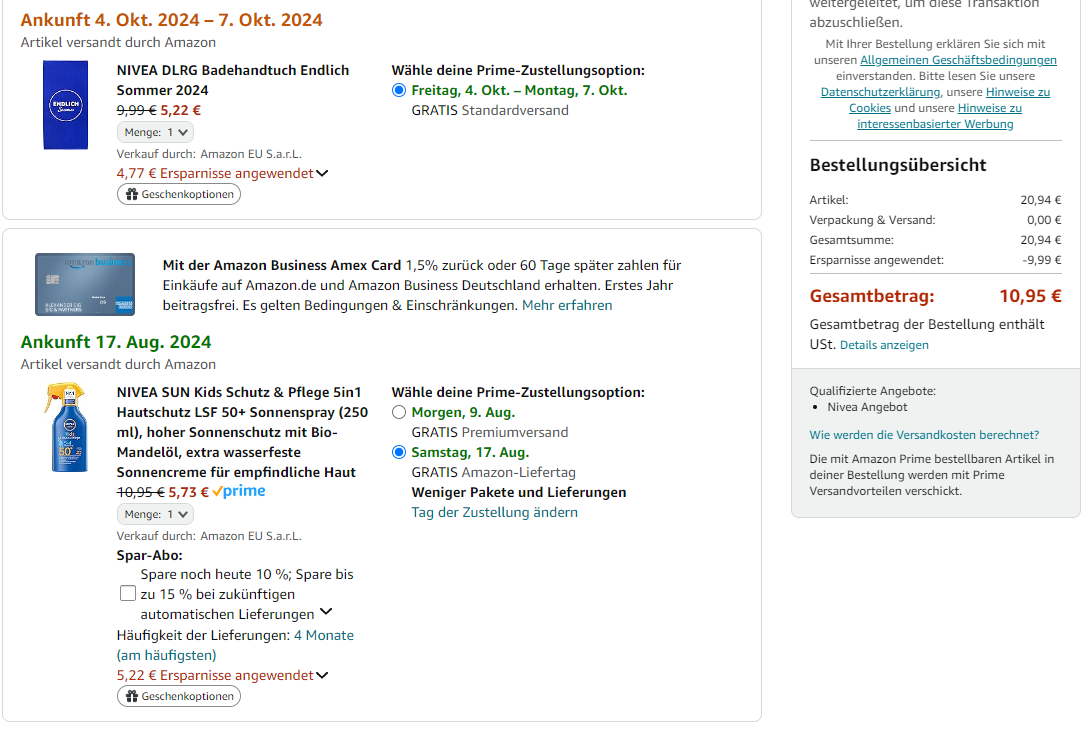Enable the Spar-Abo checkbox
This screenshot has height=730, width=1089.
128,594
